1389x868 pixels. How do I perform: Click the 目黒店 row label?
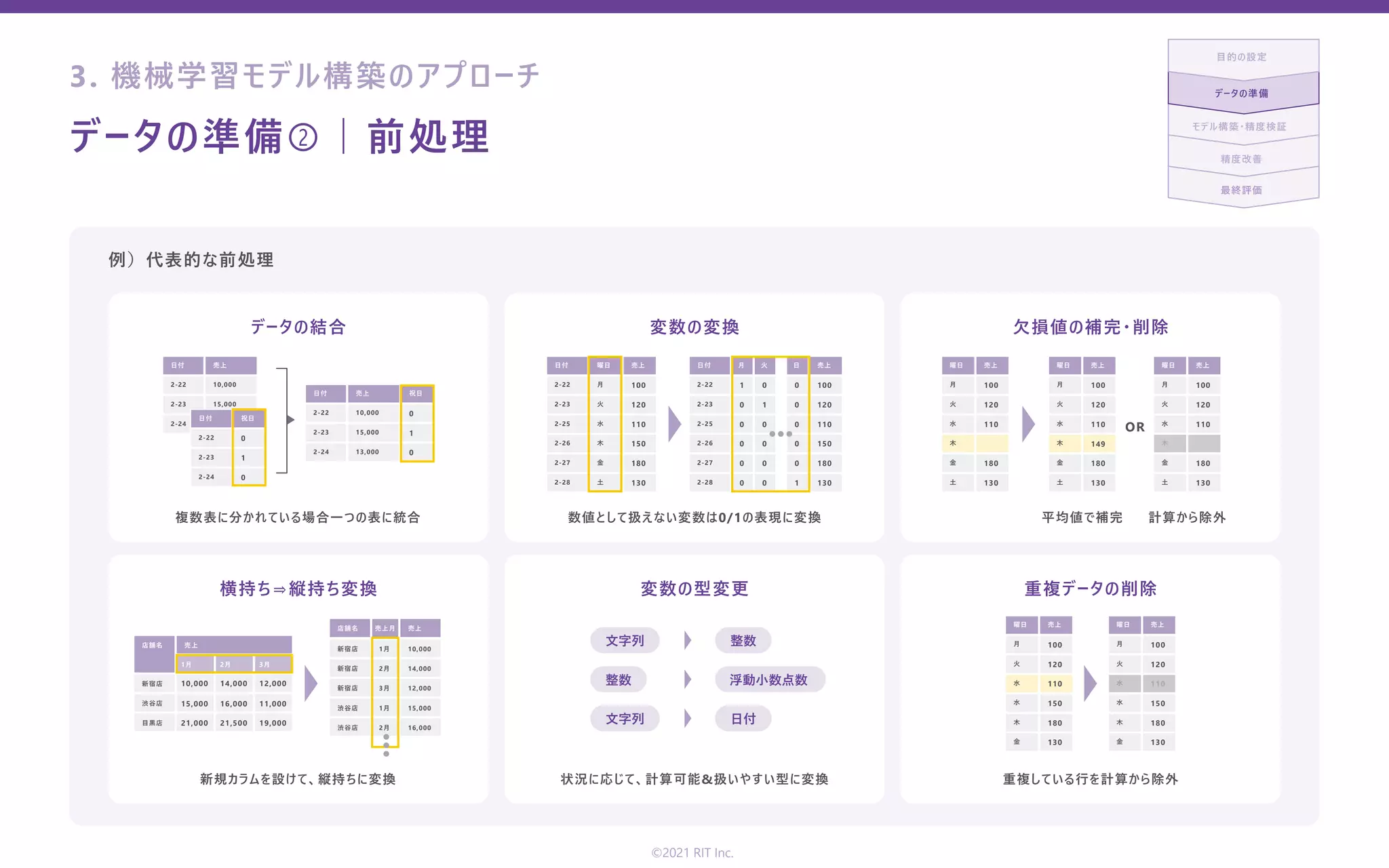pos(153,723)
